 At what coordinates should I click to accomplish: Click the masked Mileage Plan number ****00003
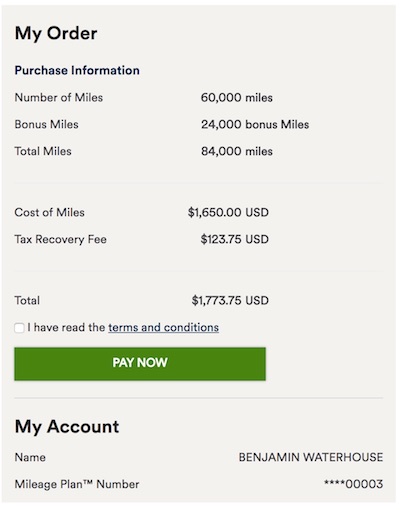coord(353,484)
